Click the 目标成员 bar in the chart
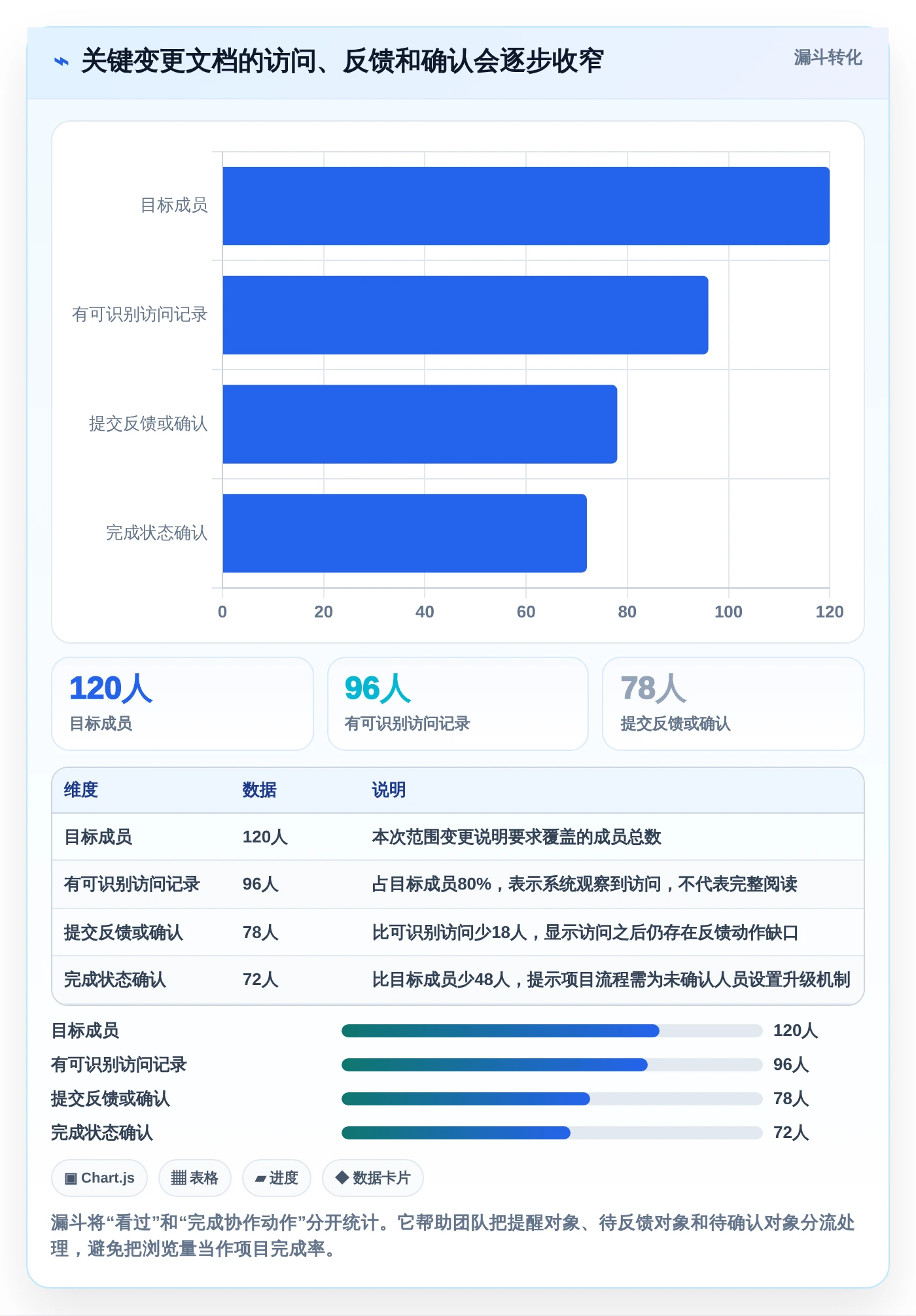916x1316 pixels. 526,206
